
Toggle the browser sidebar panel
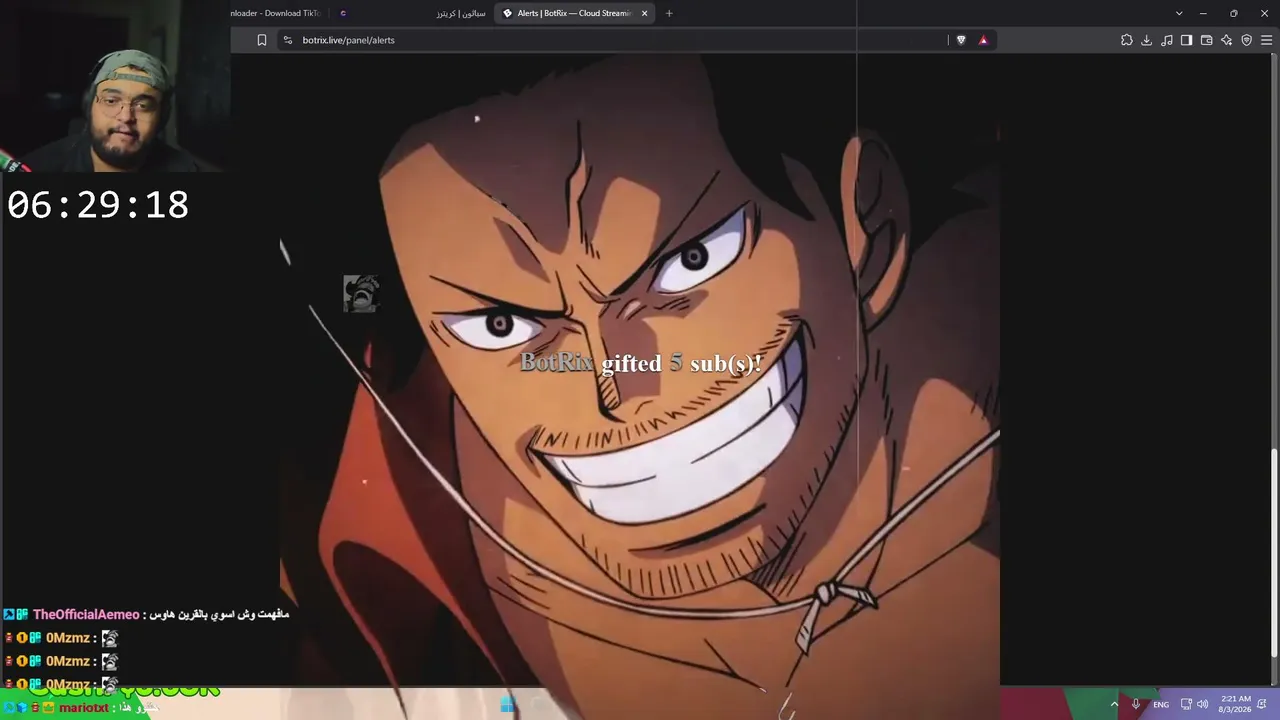tap(1187, 40)
